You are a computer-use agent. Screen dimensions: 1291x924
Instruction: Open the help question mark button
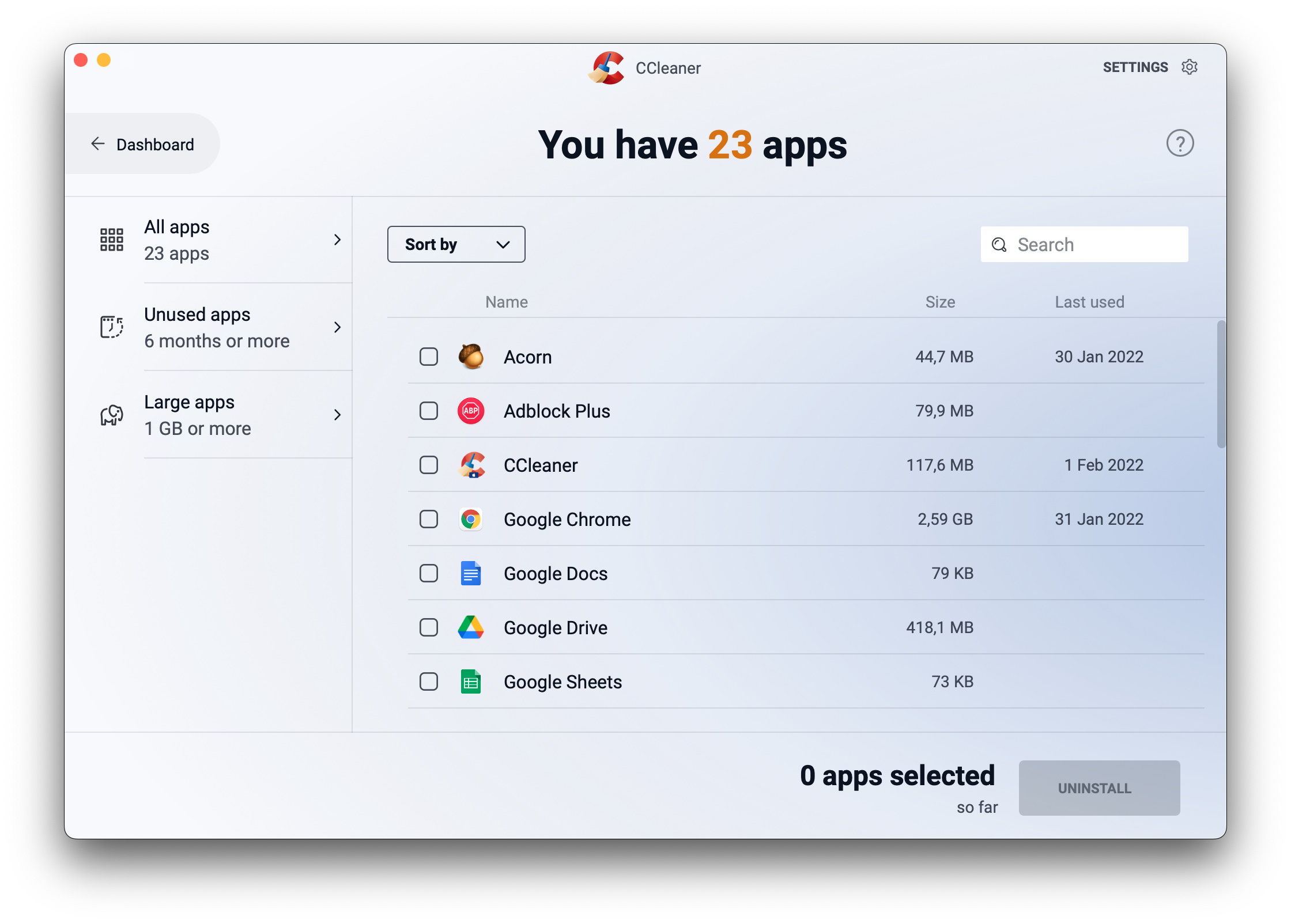tap(1180, 143)
